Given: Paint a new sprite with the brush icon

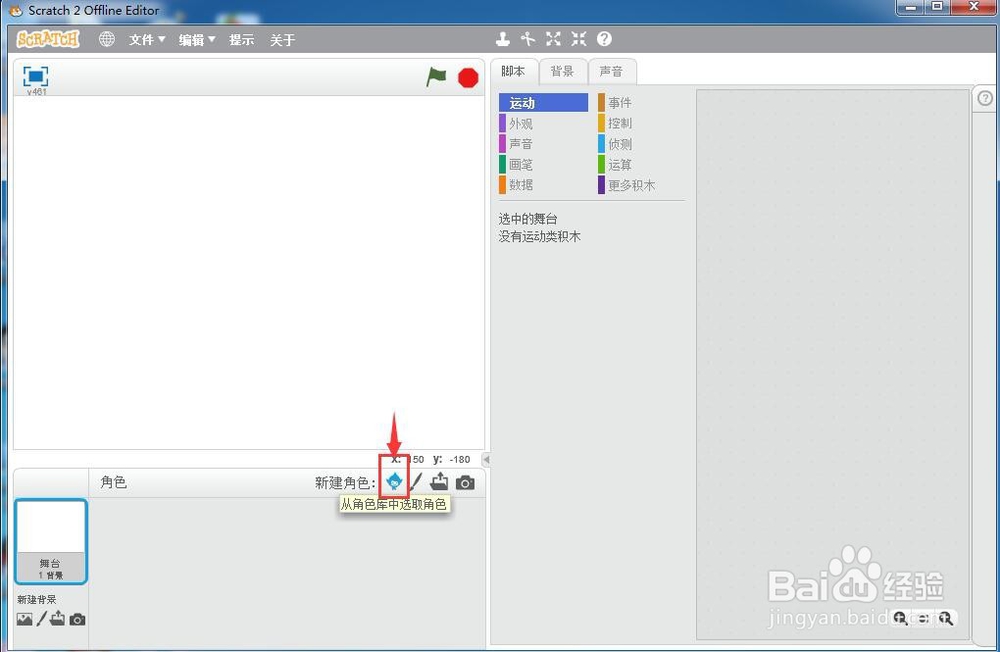Looking at the screenshot, I should (417, 481).
